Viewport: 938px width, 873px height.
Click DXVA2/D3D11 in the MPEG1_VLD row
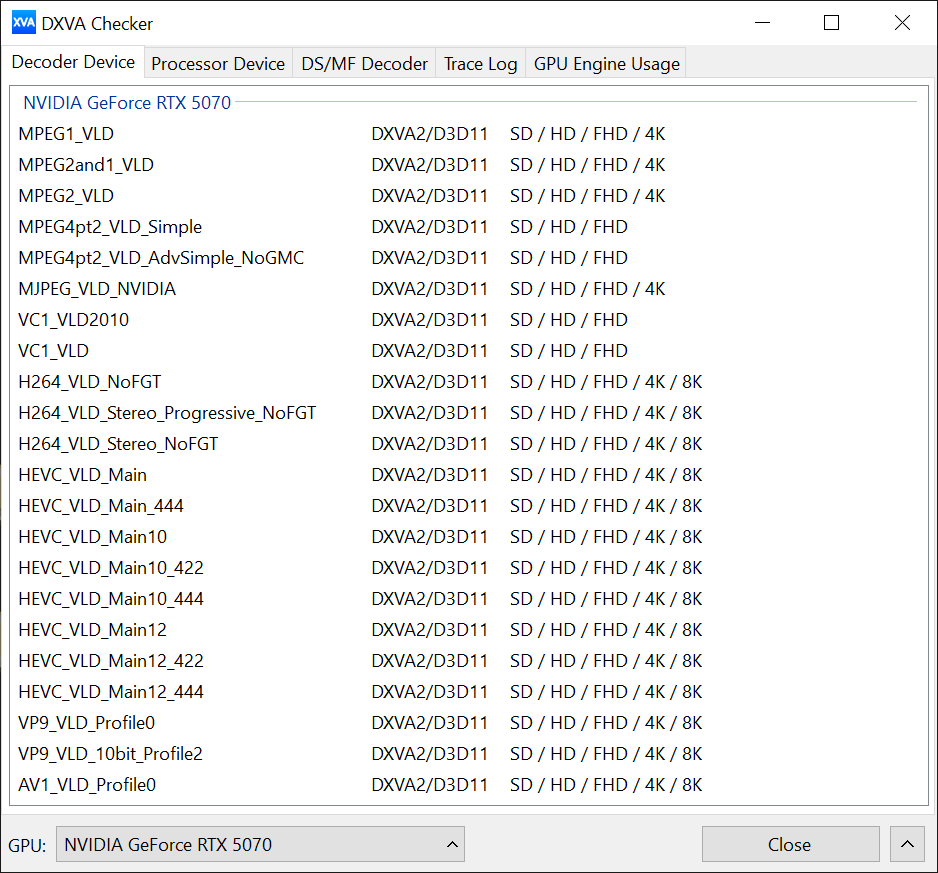point(430,134)
